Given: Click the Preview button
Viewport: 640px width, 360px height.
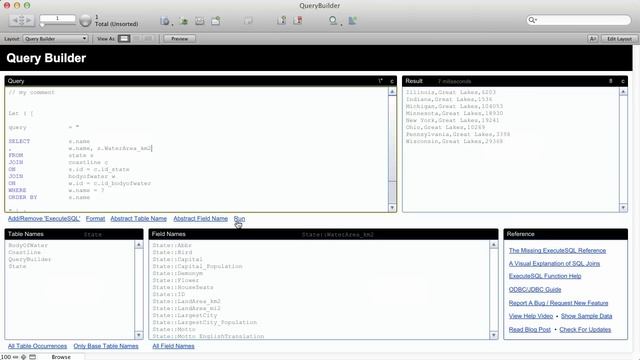Looking at the screenshot, I should [x=180, y=39].
